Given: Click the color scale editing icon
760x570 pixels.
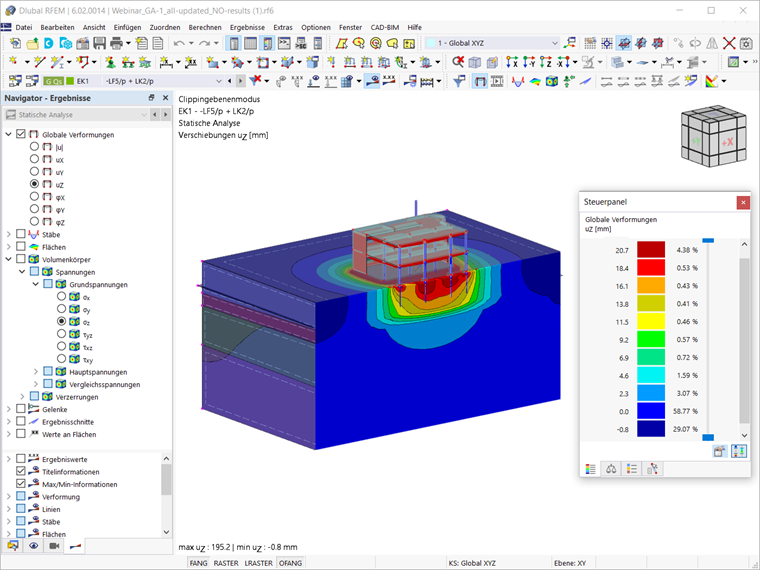Looking at the screenshot, I should click(712, 81).
